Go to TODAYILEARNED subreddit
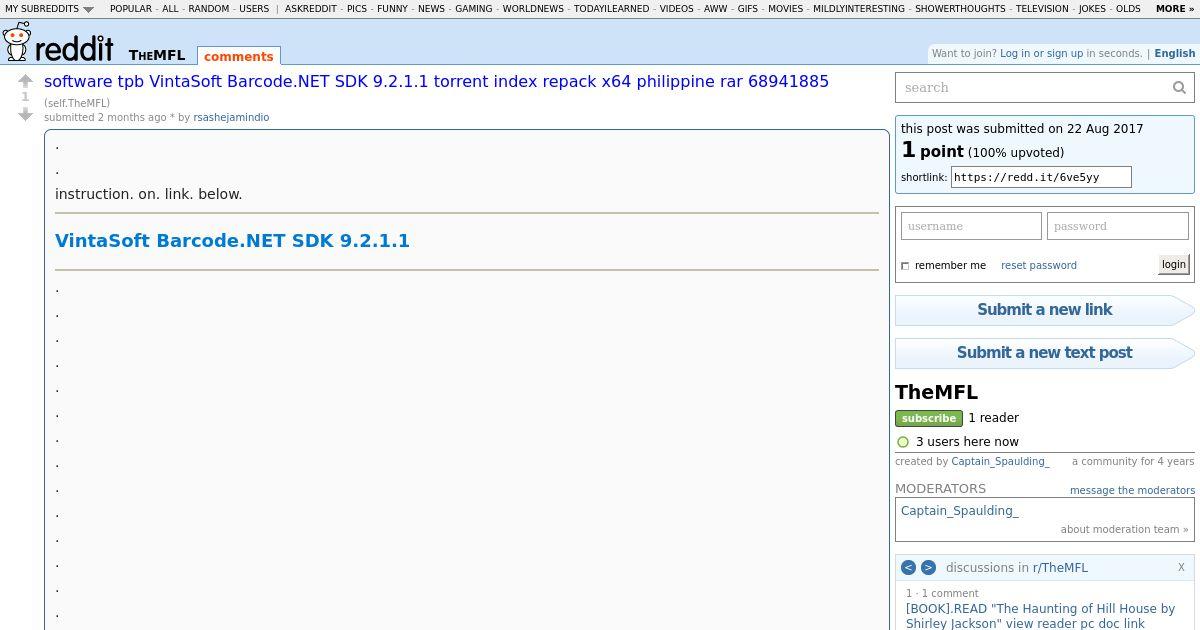 coord(611,9)
